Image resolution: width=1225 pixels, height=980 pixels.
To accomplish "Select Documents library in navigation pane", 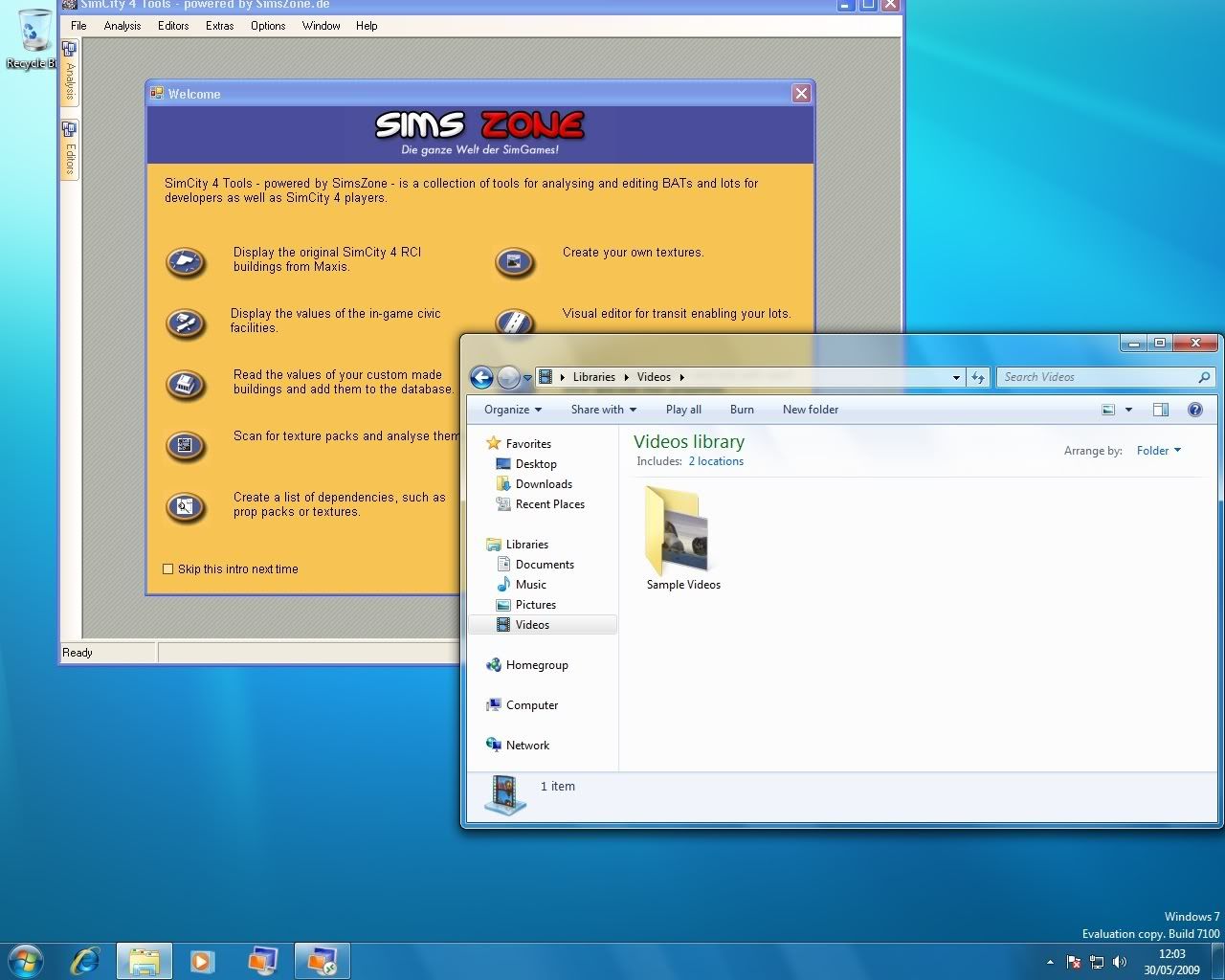I will [x=545, y=565].
